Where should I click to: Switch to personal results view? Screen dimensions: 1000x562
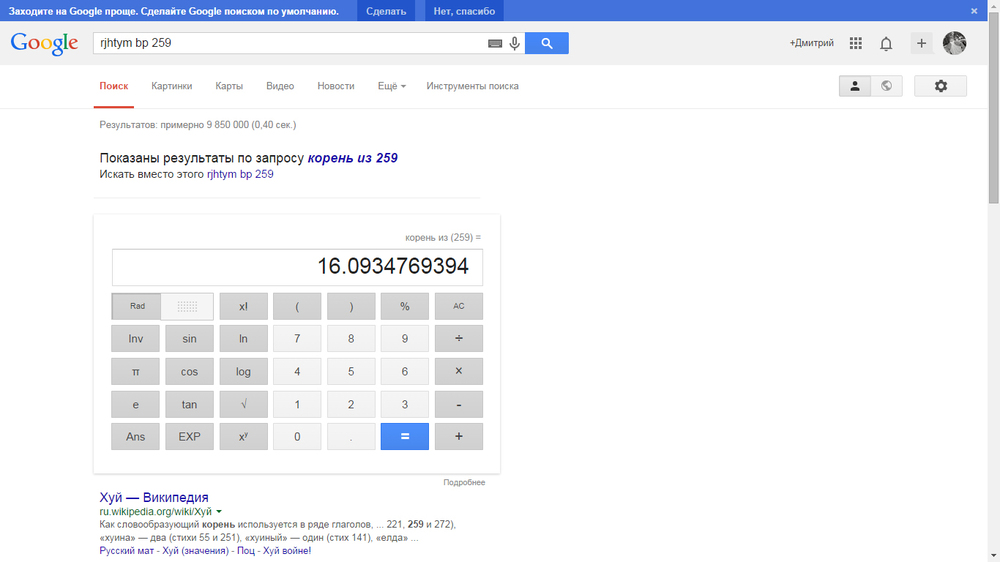[x=855, y=86]
